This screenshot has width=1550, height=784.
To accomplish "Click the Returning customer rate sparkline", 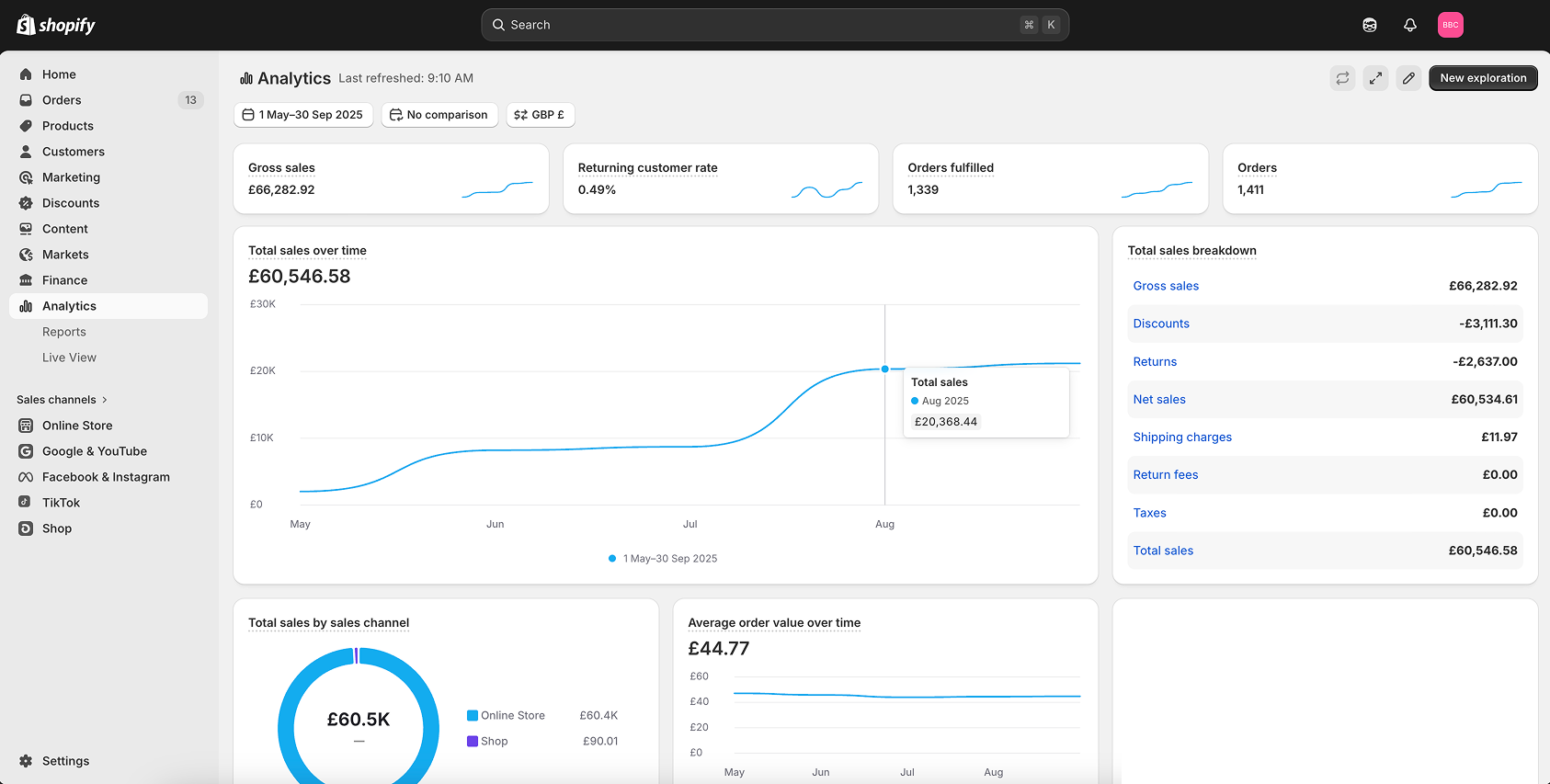I will pyautogui.click(x=827, y=189).
